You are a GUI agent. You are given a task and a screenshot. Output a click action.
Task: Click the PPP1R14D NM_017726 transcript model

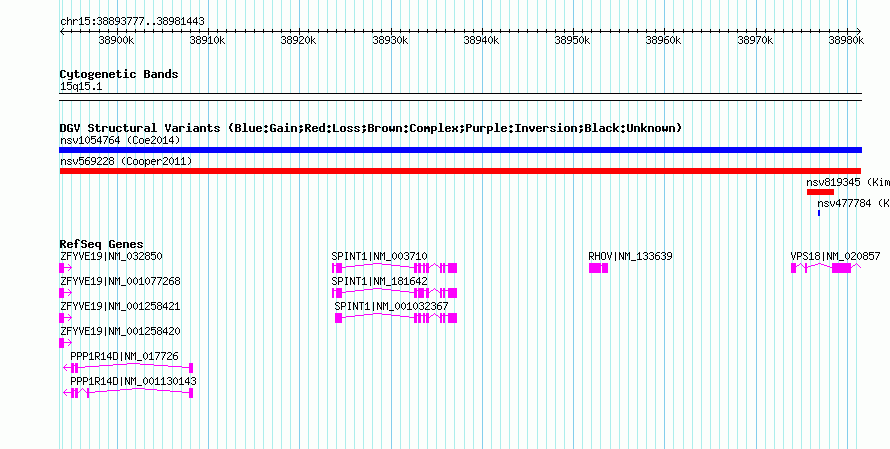129,368
